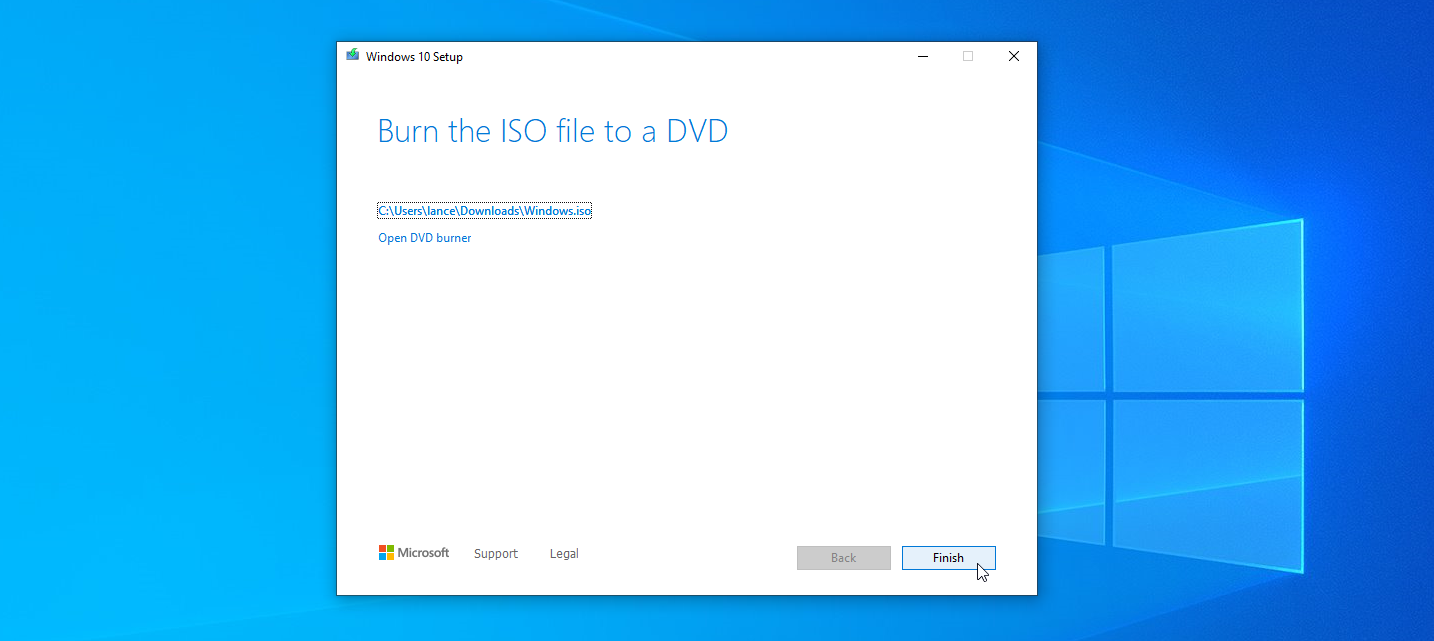The width and height of the screenshot is (1434, 641).
Task: Select the highlighted Windows.iso path text
Action: 484,210
